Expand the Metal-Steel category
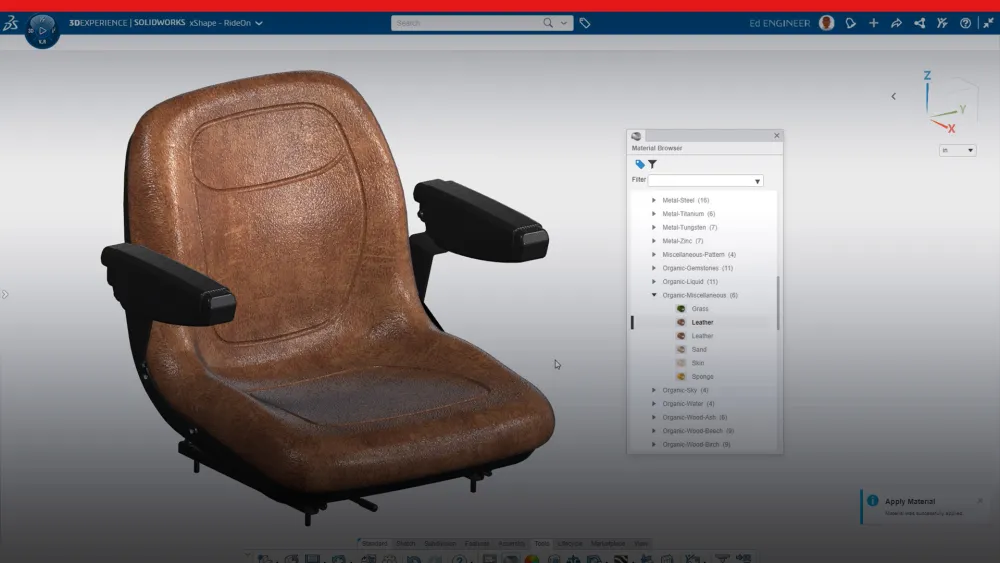The height and width of the screenshot is (563, 1000). coord(654,200)
